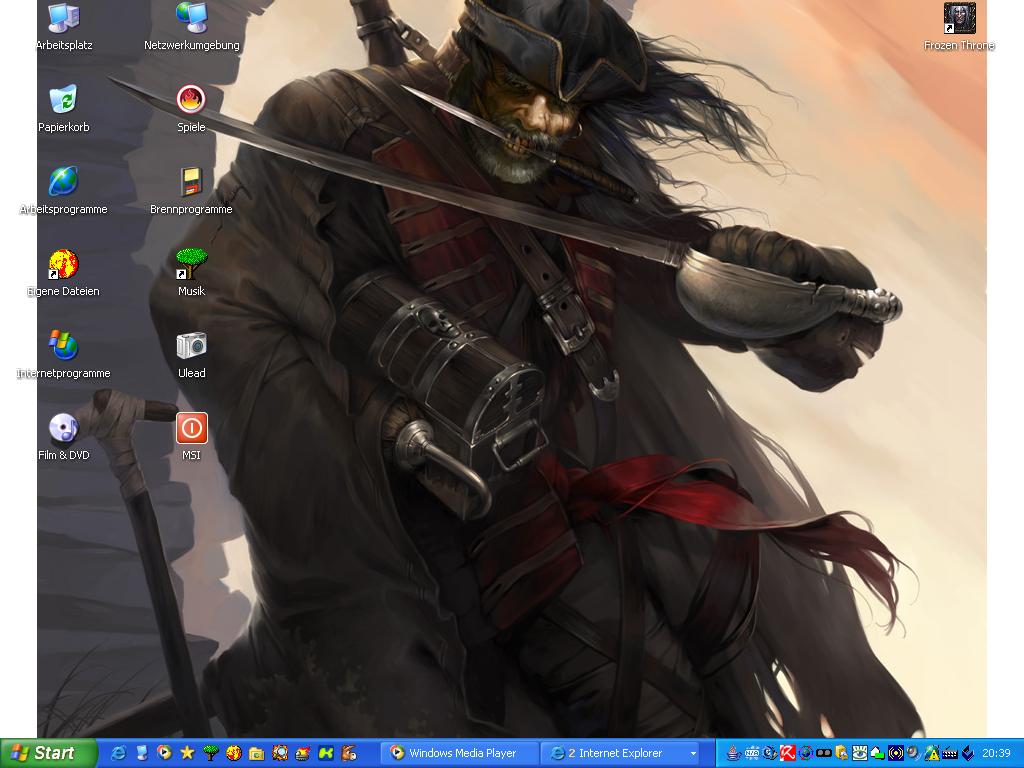Click the Java coffee cup tray icon
This screenshot has height=768, width=1024.
733,753
